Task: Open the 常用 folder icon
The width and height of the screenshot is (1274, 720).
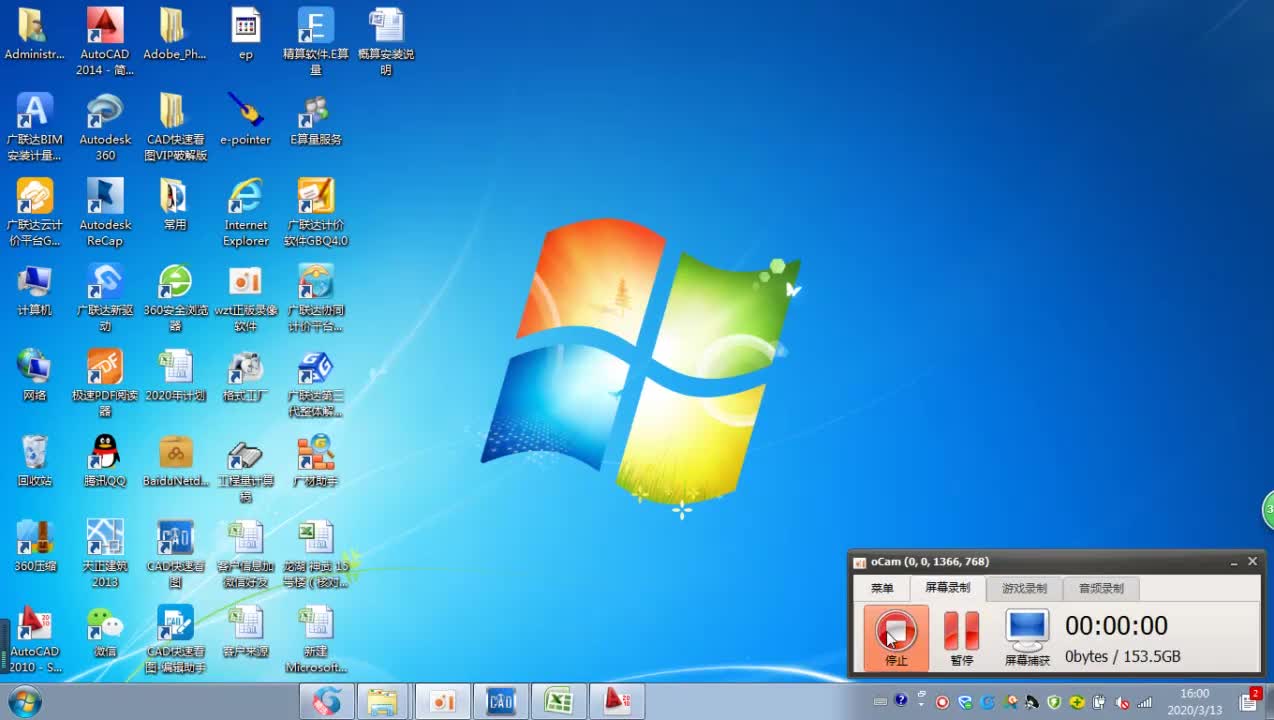Action: (x=175, y=205)
